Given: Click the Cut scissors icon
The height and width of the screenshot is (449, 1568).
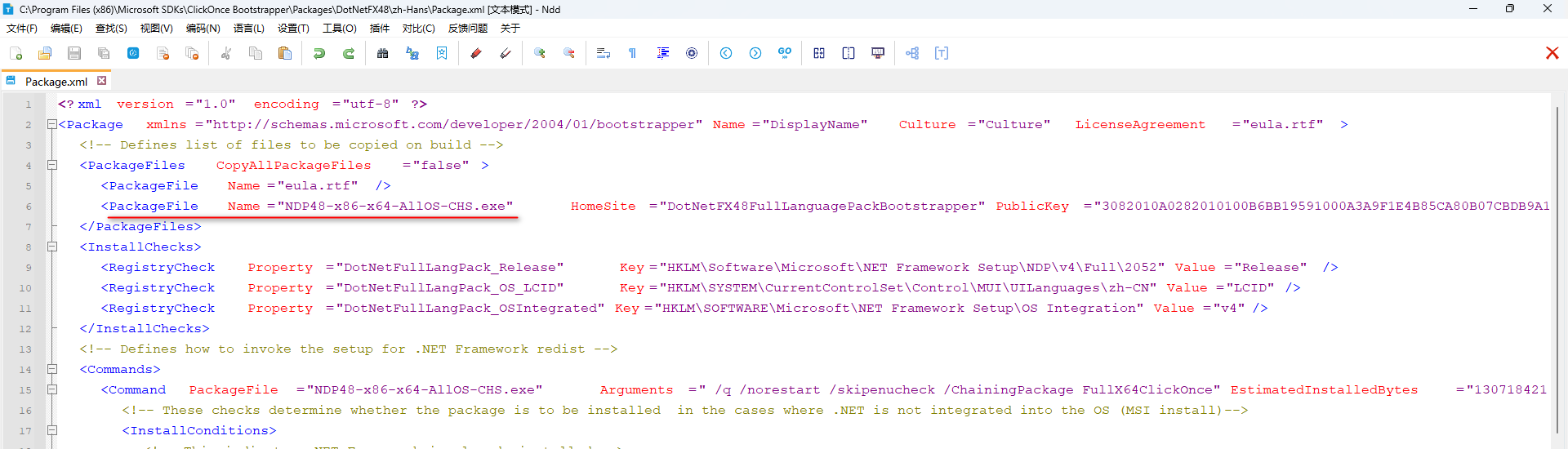Looking at the screenshot, I should click(226, 53).
